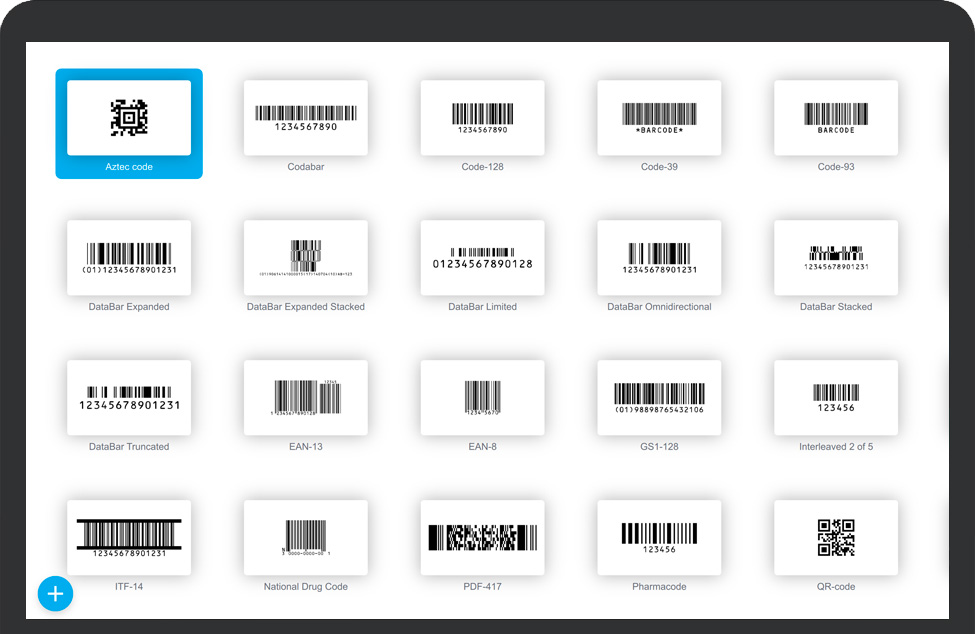
Task: Choose the Code-39 barcode tile
Action: click(659, 118)
